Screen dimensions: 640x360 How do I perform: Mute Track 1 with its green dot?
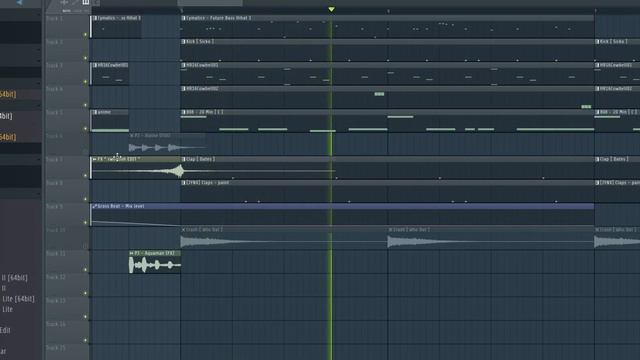coord(85,35)
